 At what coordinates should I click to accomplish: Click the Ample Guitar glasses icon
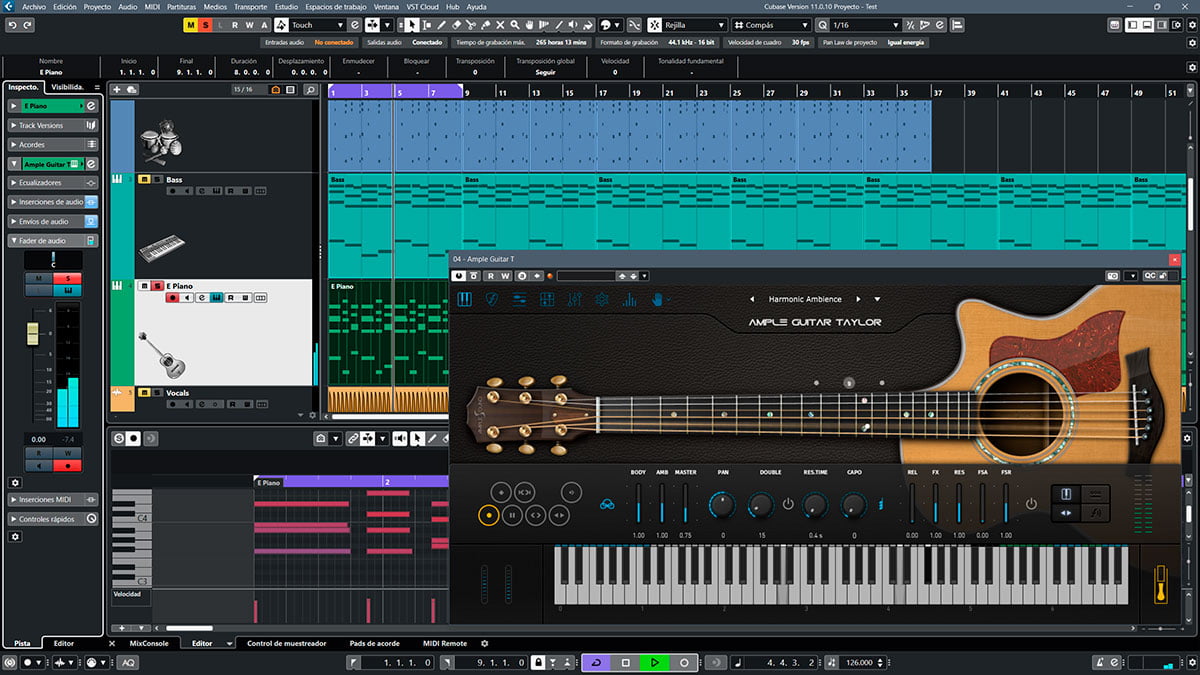[608, 505]
